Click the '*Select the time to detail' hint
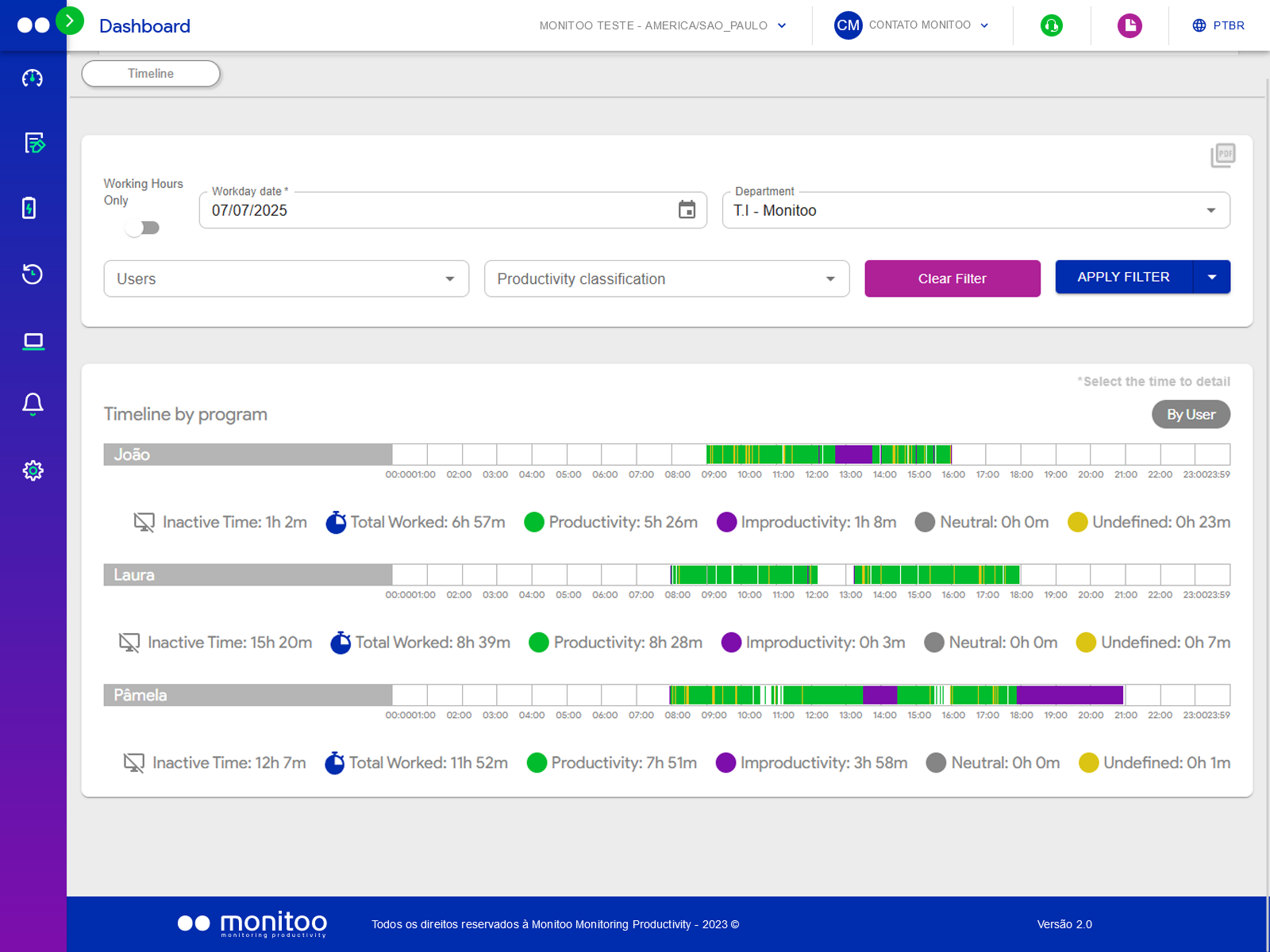 (x=1153, y=382)
